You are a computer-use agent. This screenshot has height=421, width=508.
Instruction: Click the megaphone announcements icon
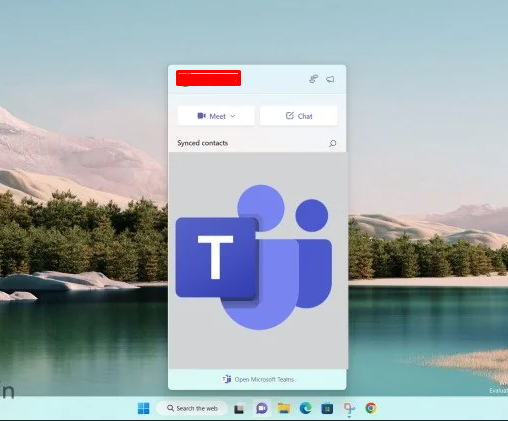[x=330, y=79]
